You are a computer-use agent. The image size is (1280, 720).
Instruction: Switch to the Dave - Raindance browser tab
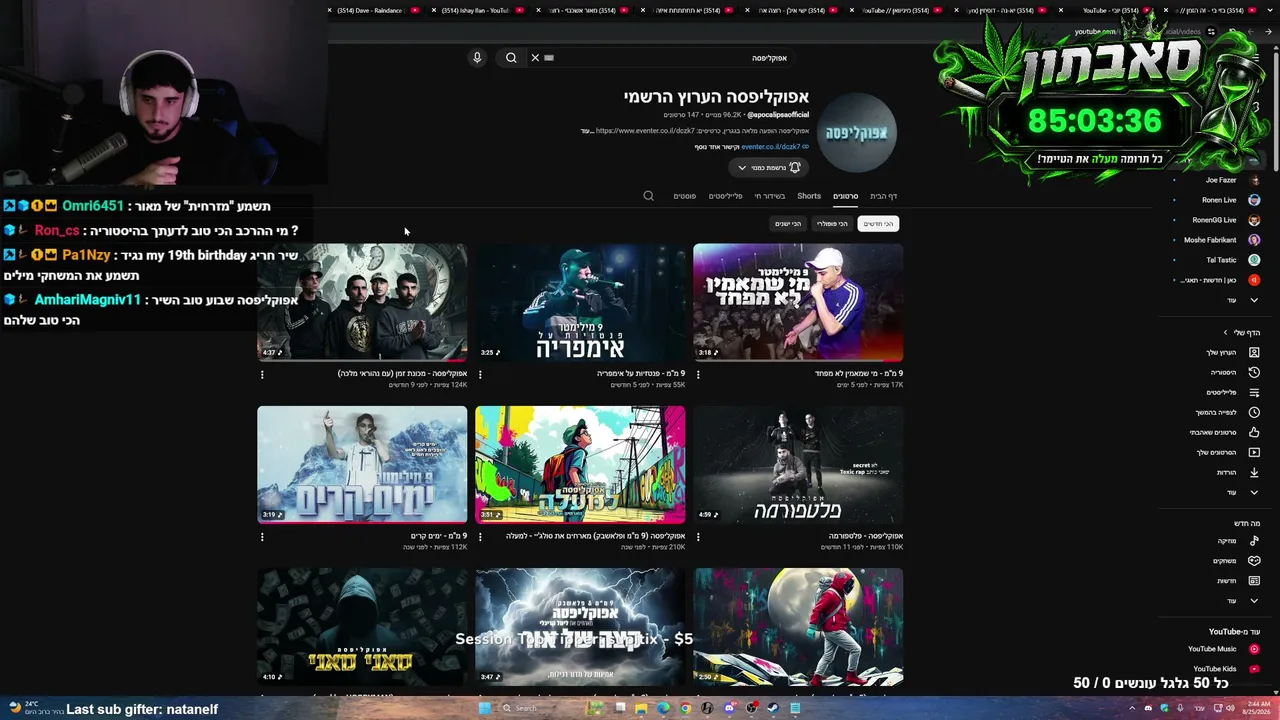[375, 10]
